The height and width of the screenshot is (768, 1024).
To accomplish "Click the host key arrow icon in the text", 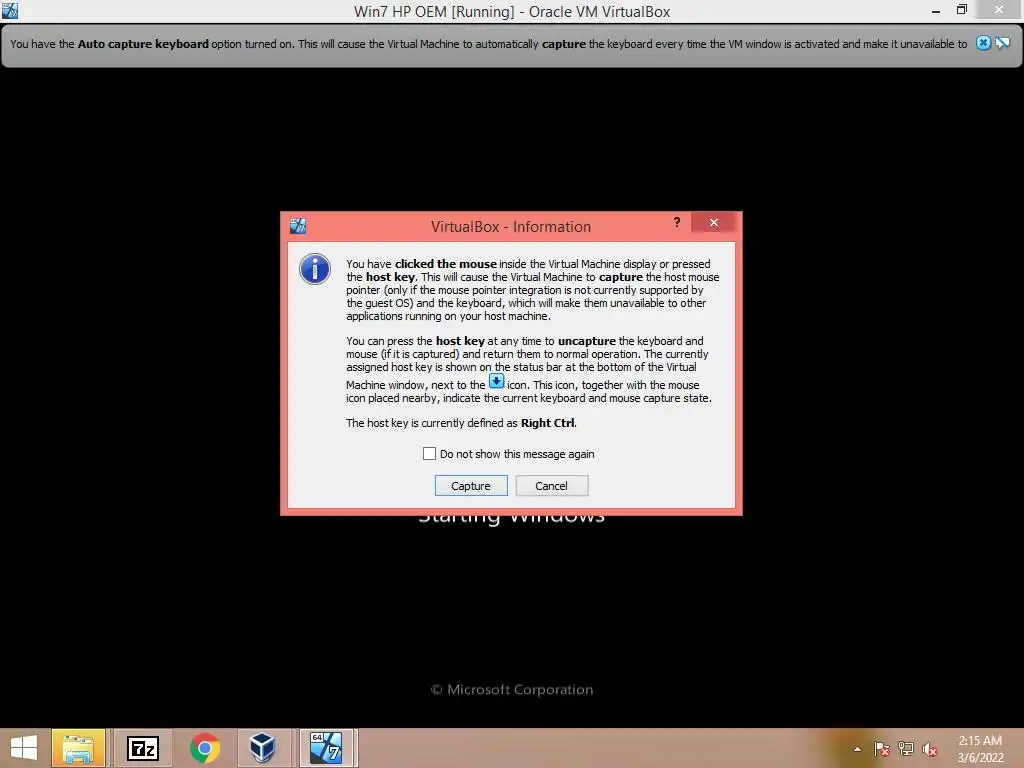I will pyautogui.click(x=496, y=381).
